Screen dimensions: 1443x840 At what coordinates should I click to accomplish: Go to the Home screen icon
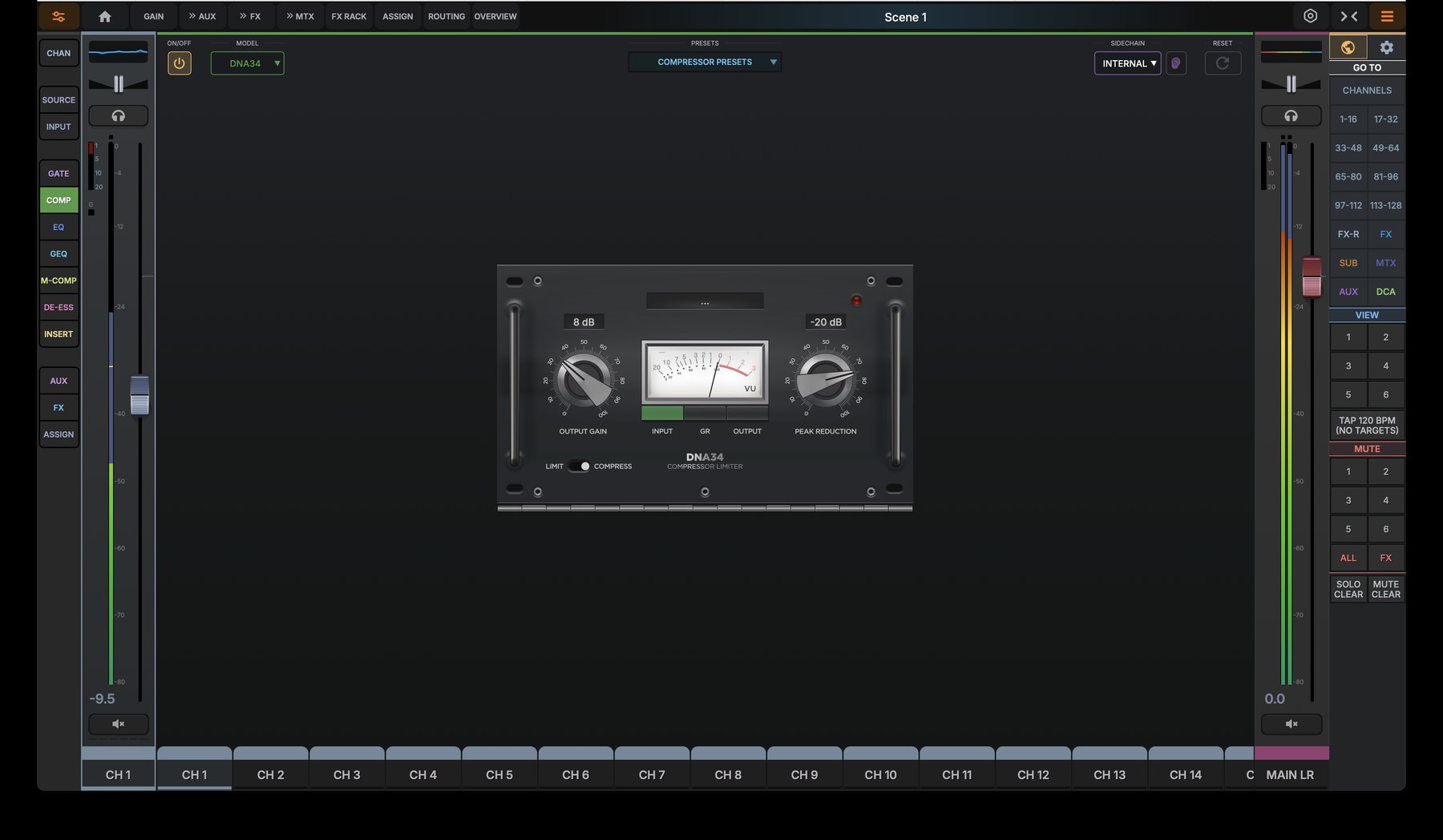(105, 16)
